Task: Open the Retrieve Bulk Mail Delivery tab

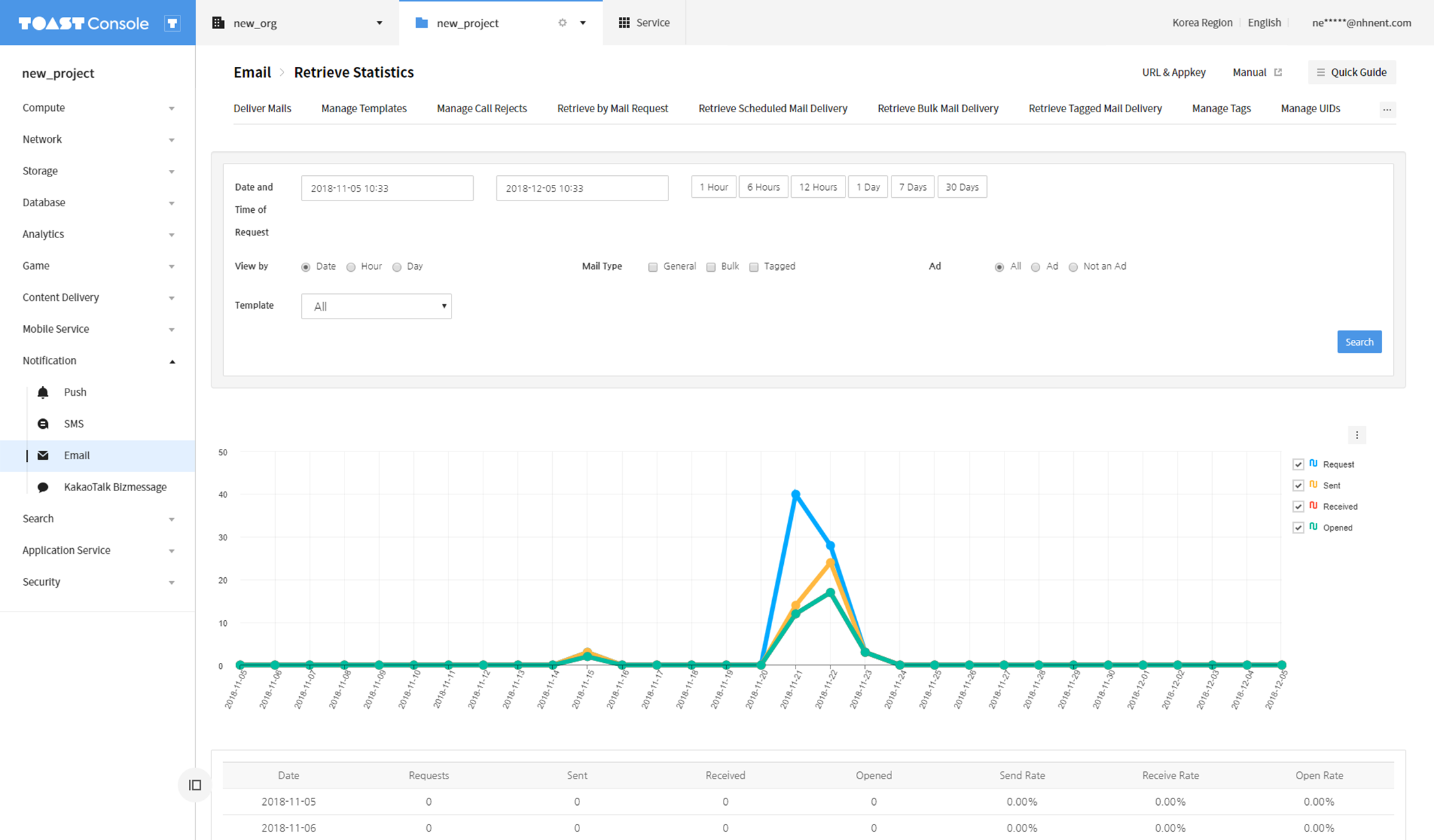Action: click(938, 108)
